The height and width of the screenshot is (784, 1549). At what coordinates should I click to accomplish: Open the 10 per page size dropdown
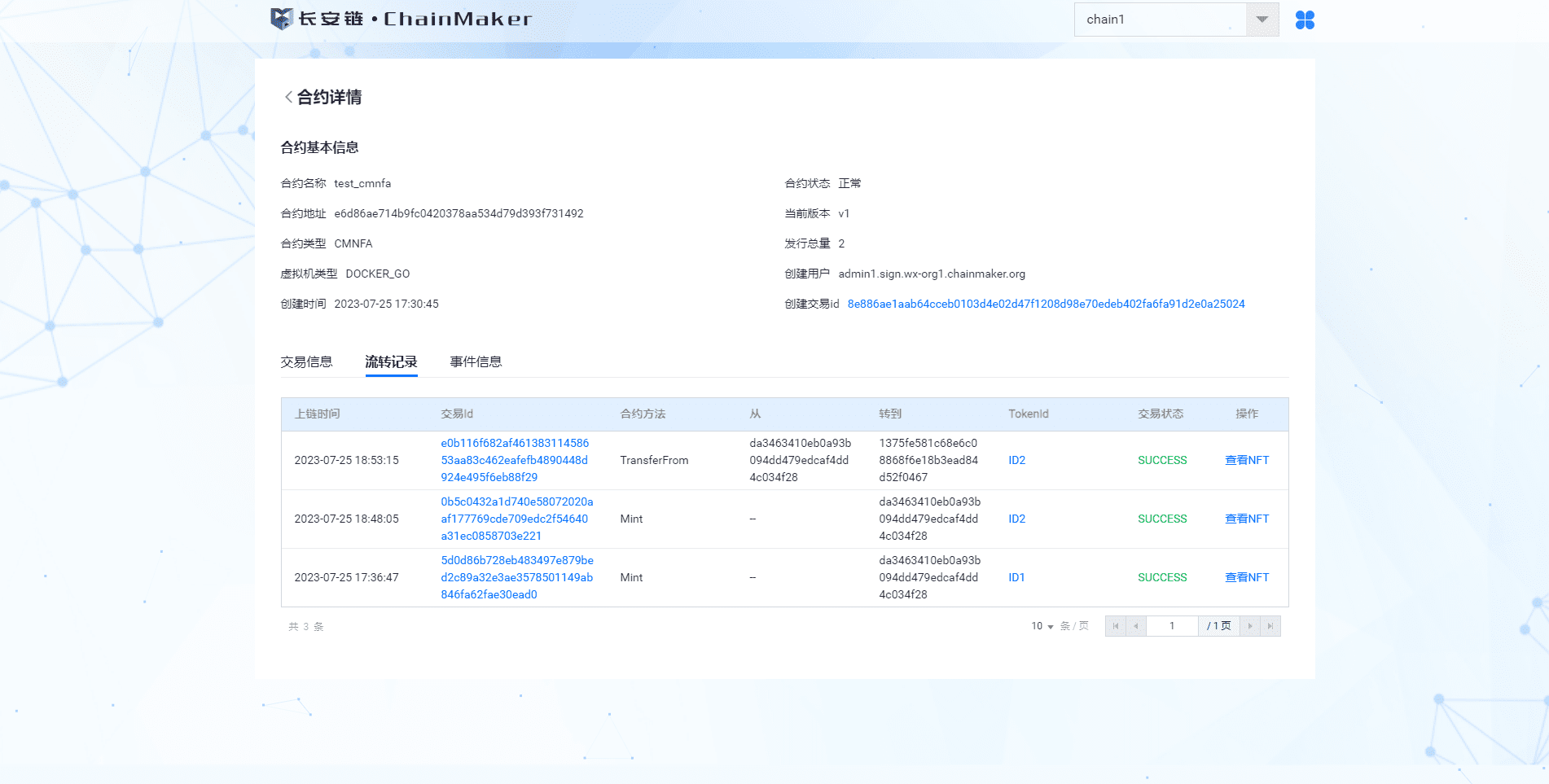(1042, 626)
